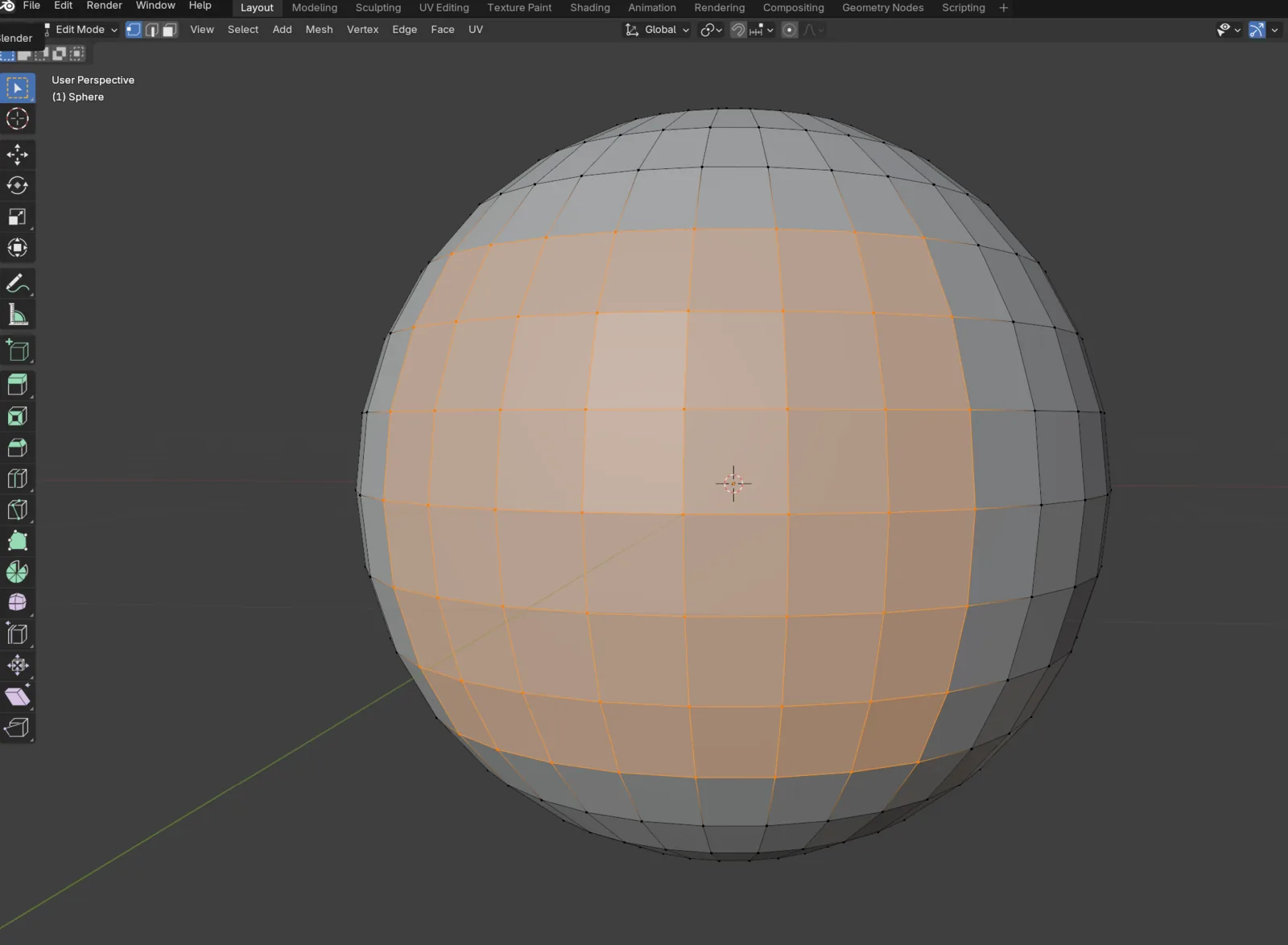
Task: Switch to face select mode
Action: tap(169, 30)
